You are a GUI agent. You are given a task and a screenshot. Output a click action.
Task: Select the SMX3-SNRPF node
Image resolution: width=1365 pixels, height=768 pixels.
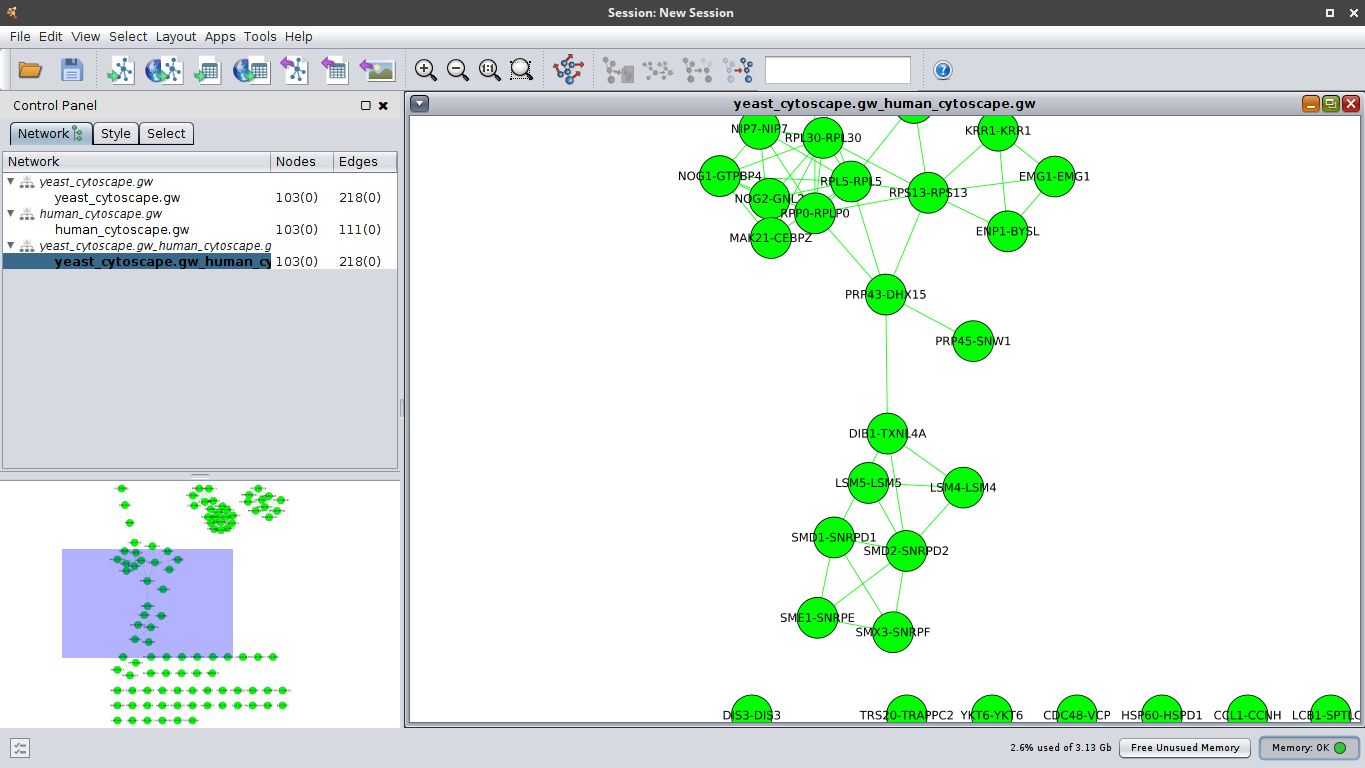click(x=893, y=632)
